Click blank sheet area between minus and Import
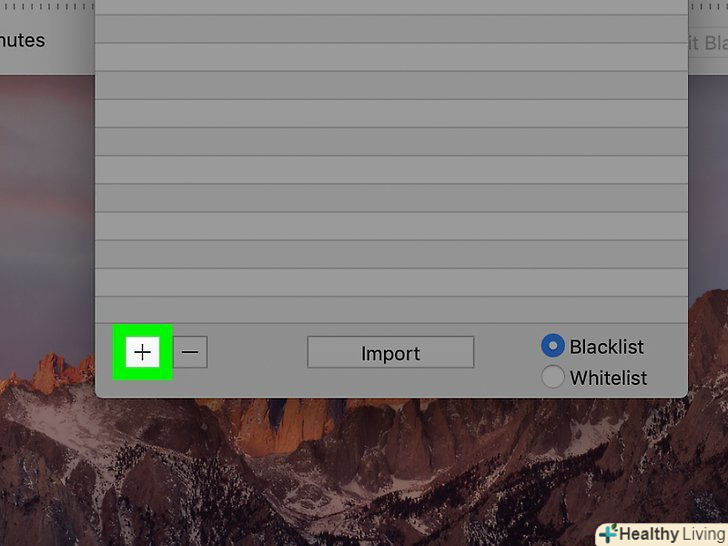This screenshot has height=546, width=728. (x=257, y=352)
